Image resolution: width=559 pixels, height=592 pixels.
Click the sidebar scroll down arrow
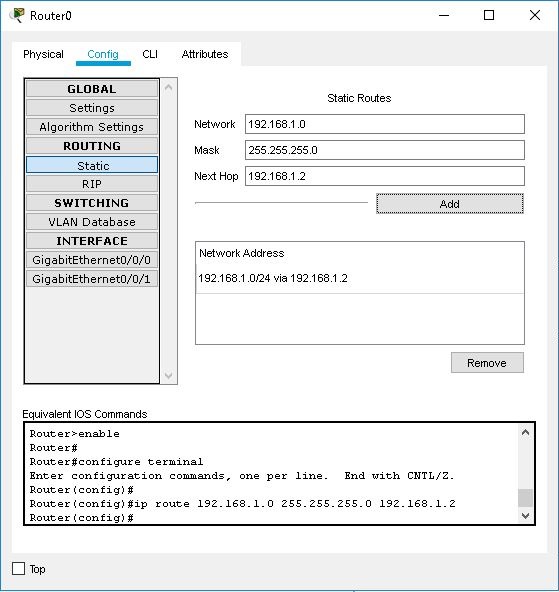pyautogui.click(x=169, y=376)
